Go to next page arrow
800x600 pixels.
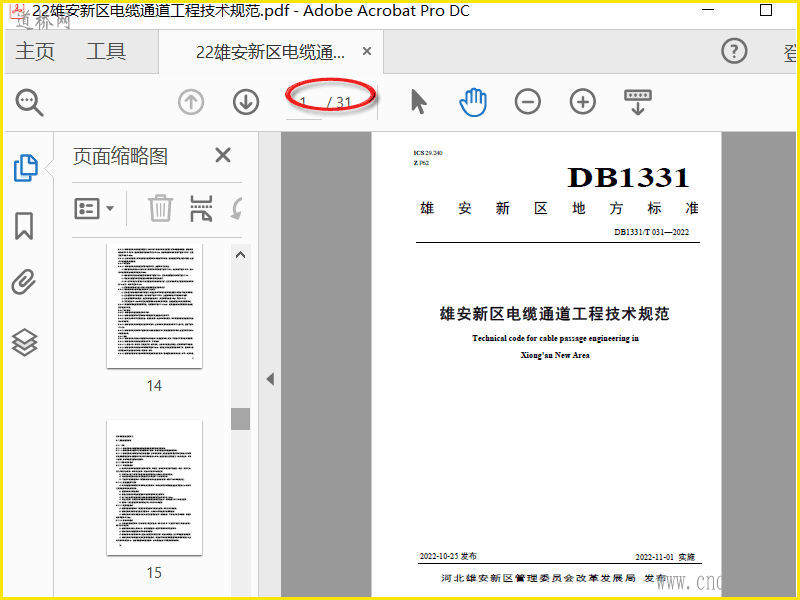(246, 102)
